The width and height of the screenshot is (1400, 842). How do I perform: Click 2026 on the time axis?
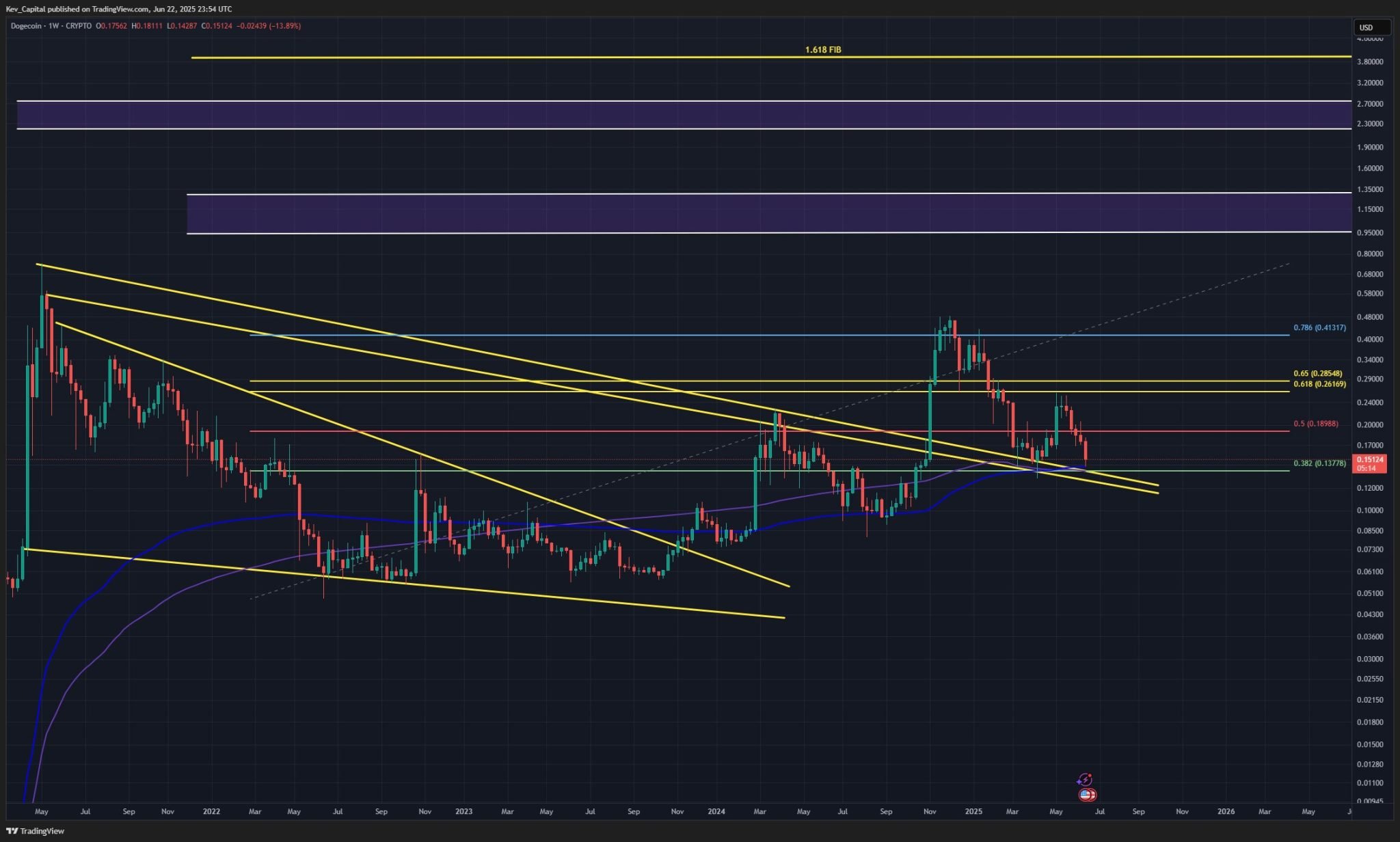[x=1226, y=812]
